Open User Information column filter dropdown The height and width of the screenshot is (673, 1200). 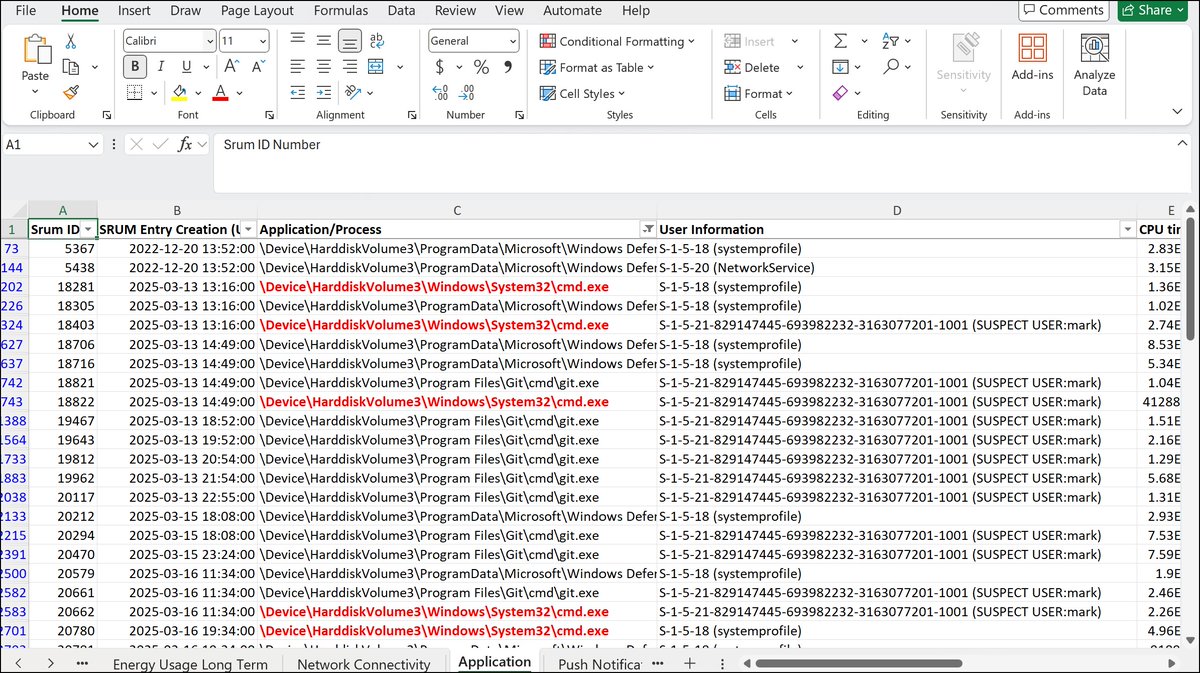[x=1128, y=229]
